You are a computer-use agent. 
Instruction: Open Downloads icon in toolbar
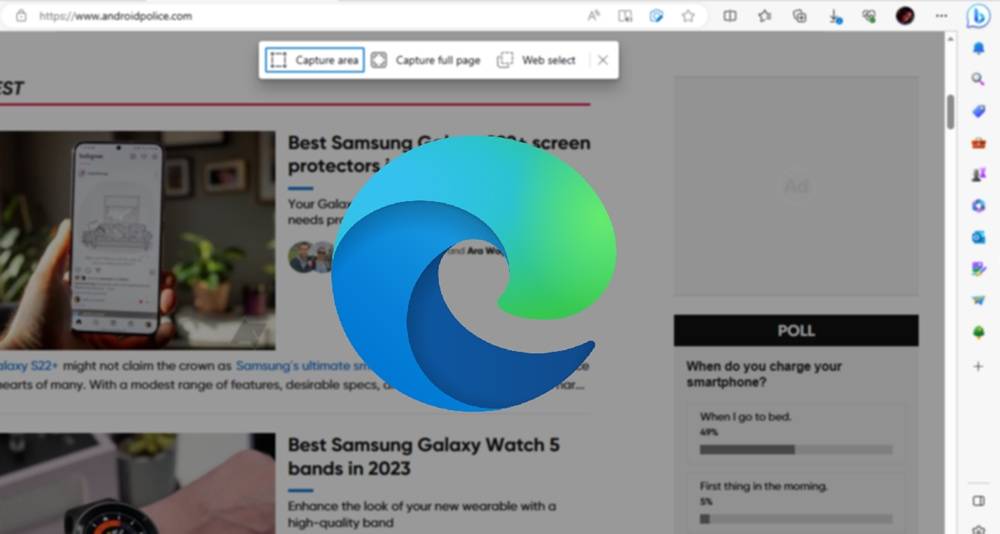coord(834,16)
